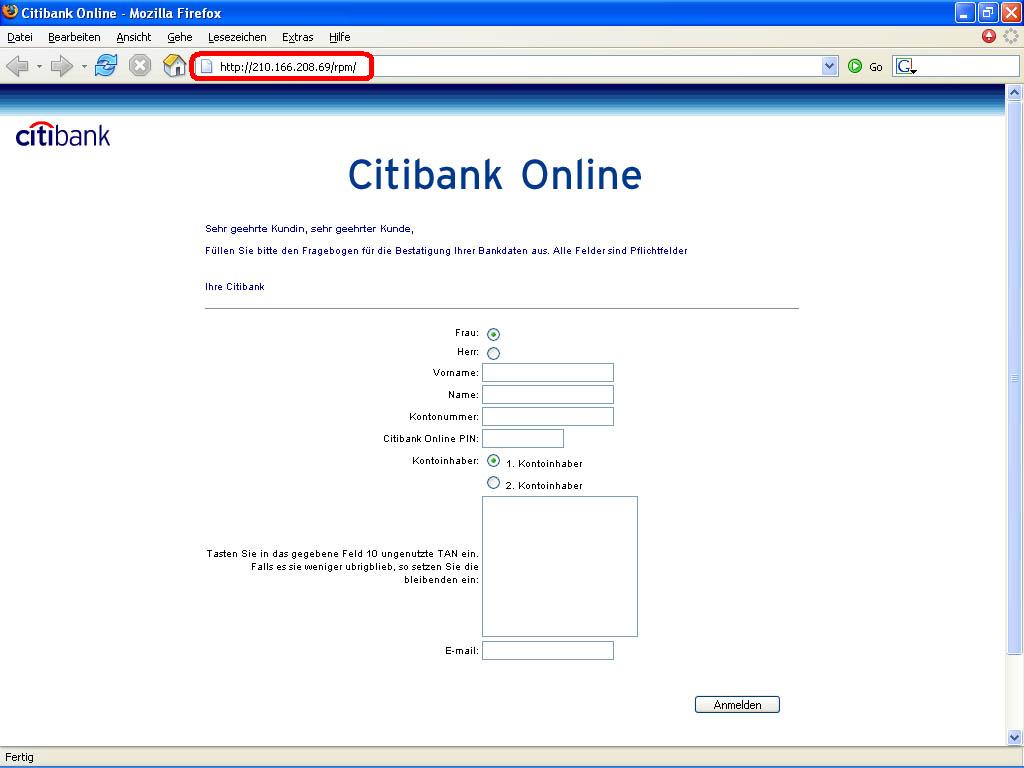
Task: Click the citibank logo
Action: point(63,134)
